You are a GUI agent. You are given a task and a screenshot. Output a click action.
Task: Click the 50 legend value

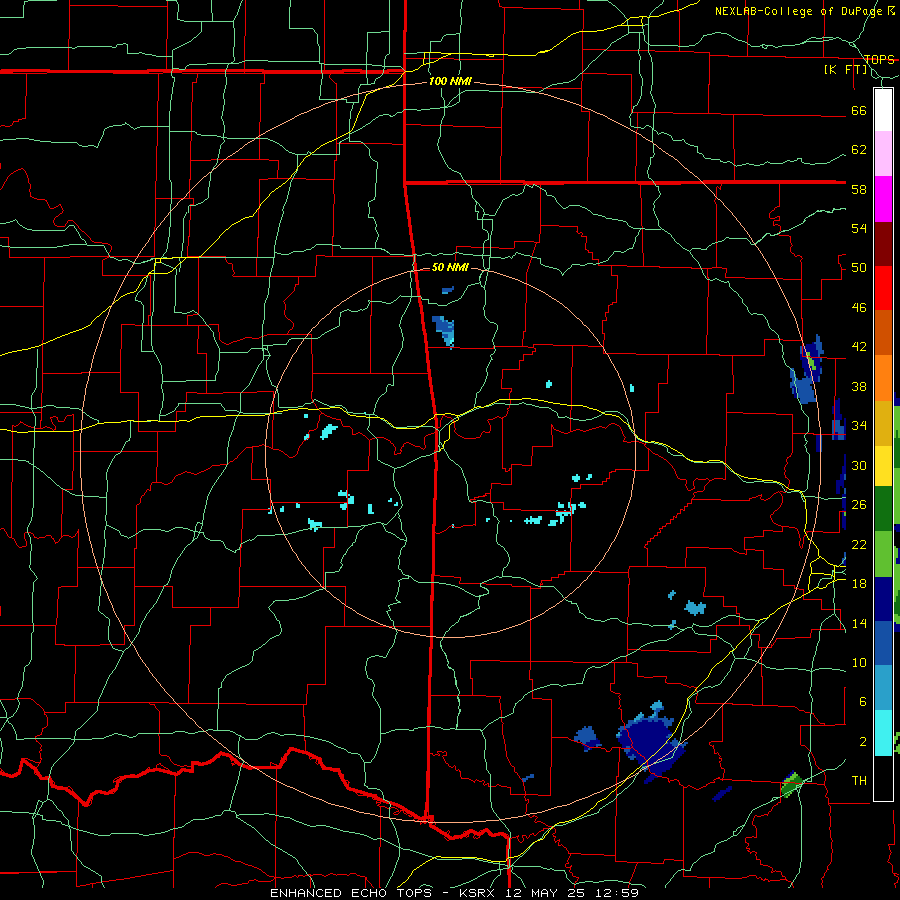tap(859, 268)
